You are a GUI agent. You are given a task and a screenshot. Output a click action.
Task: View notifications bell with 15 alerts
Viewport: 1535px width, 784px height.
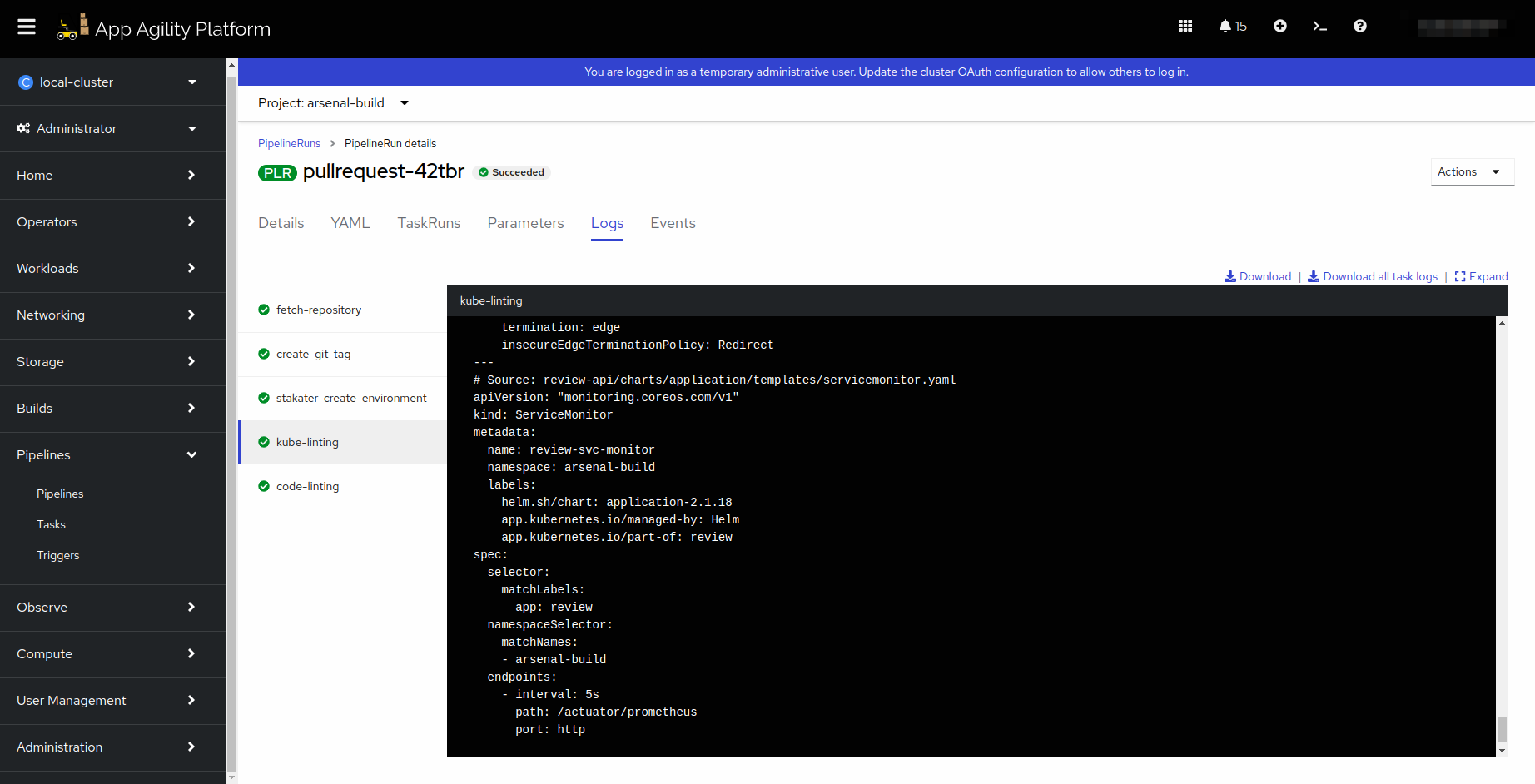[1232, 27]
